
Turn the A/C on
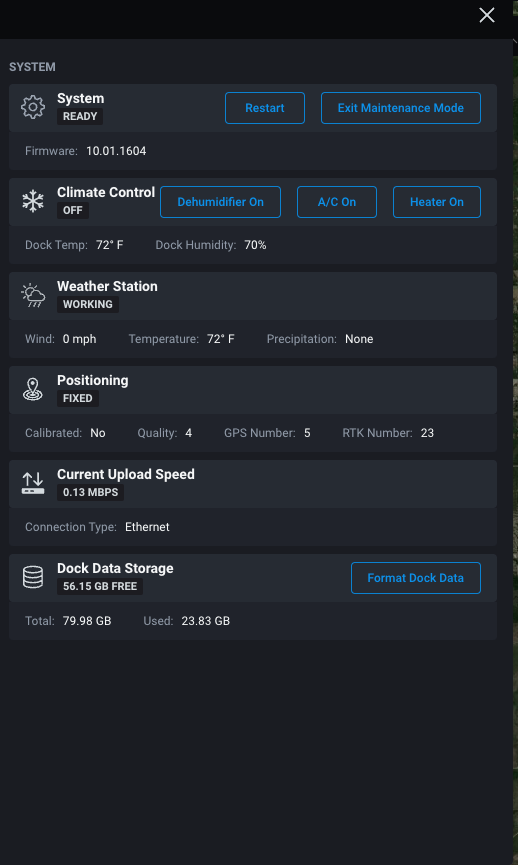tap(337, 202)
